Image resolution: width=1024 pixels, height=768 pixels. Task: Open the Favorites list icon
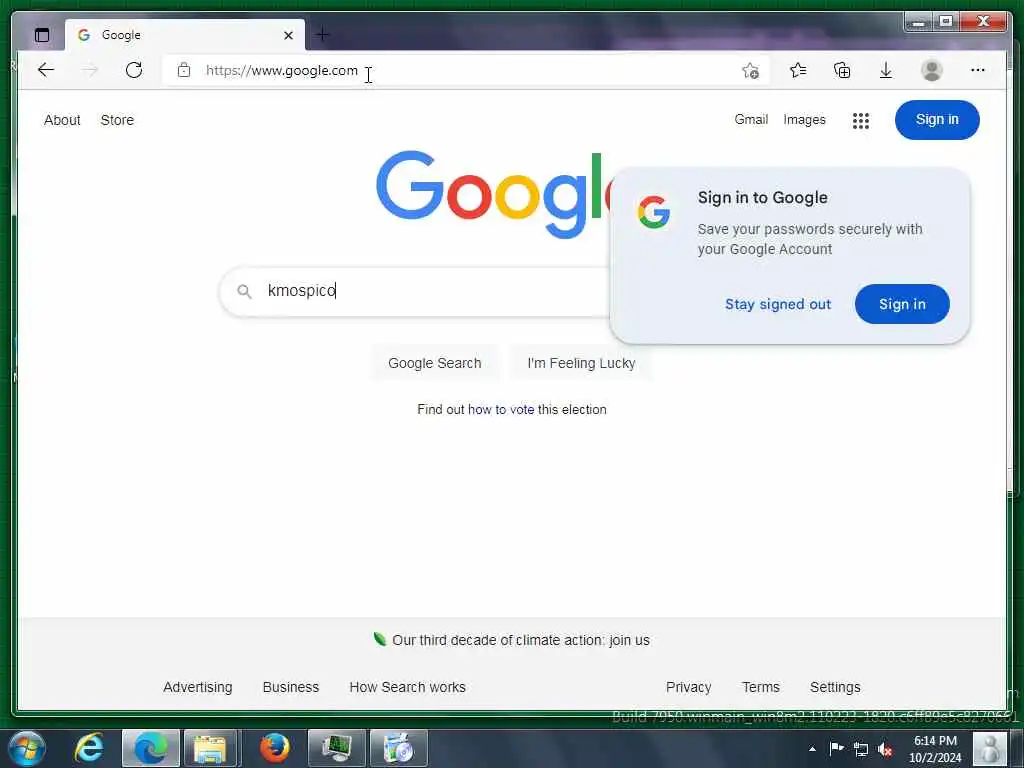pyautogui.click(x=797, y=70)
